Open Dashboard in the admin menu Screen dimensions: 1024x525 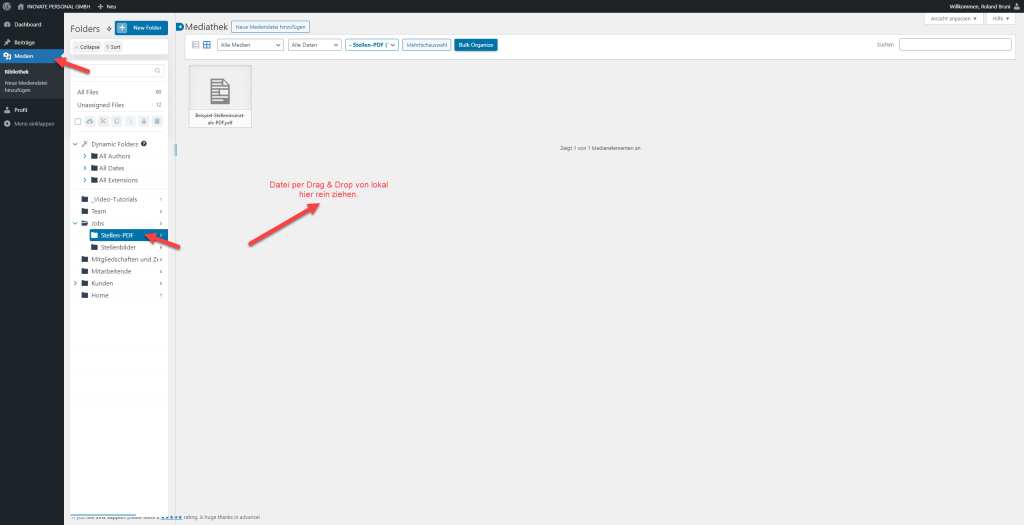click(x=27, y=24)
